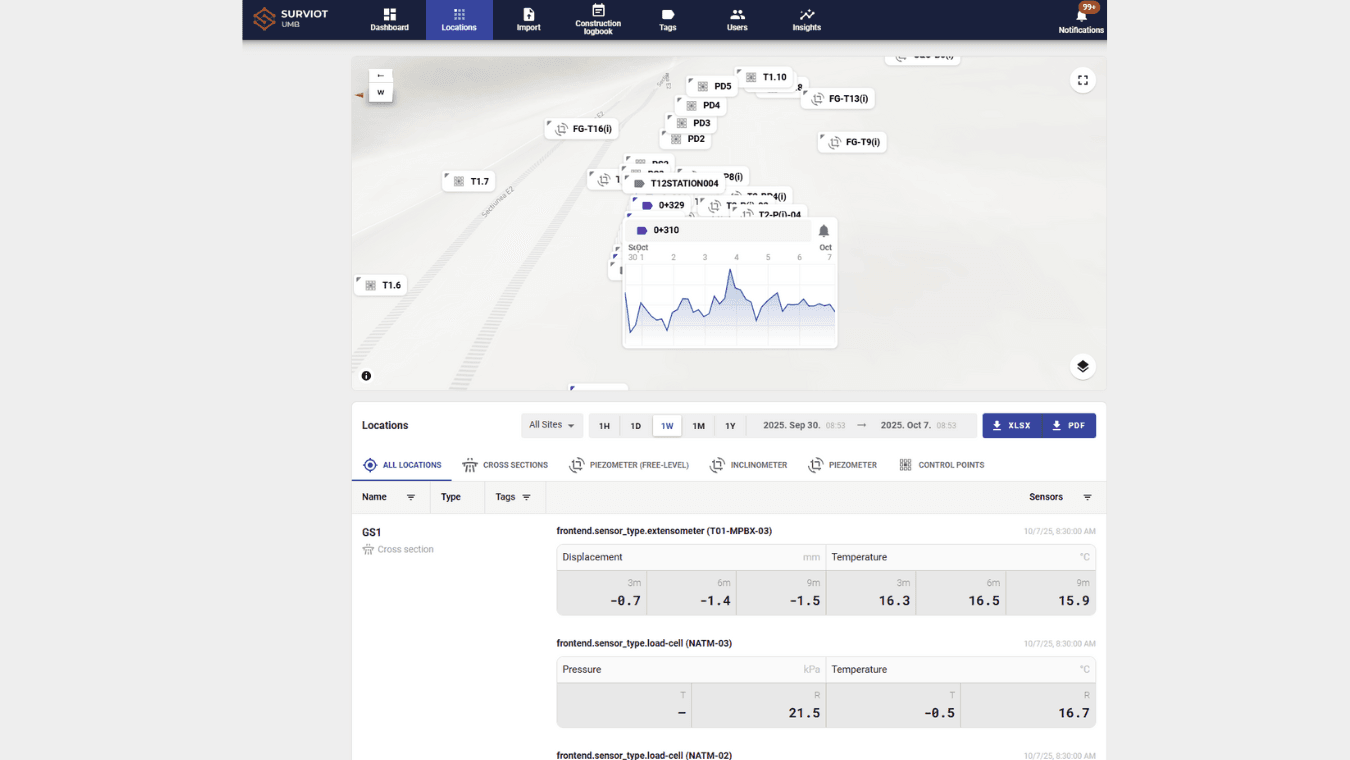Viewport: 1350px width, 760px height.
Task: Open the Notifications bell icon
Action: point(1081,17)
